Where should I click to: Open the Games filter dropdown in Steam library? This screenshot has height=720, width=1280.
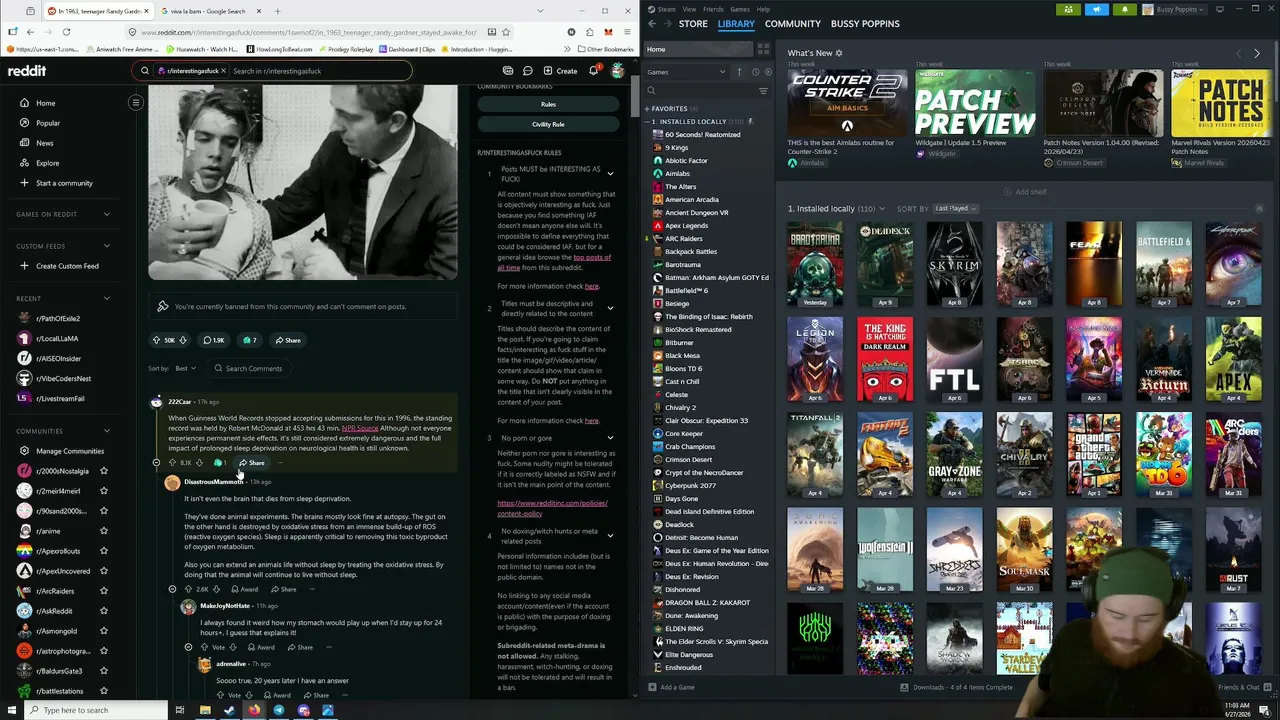click(686, 72)
